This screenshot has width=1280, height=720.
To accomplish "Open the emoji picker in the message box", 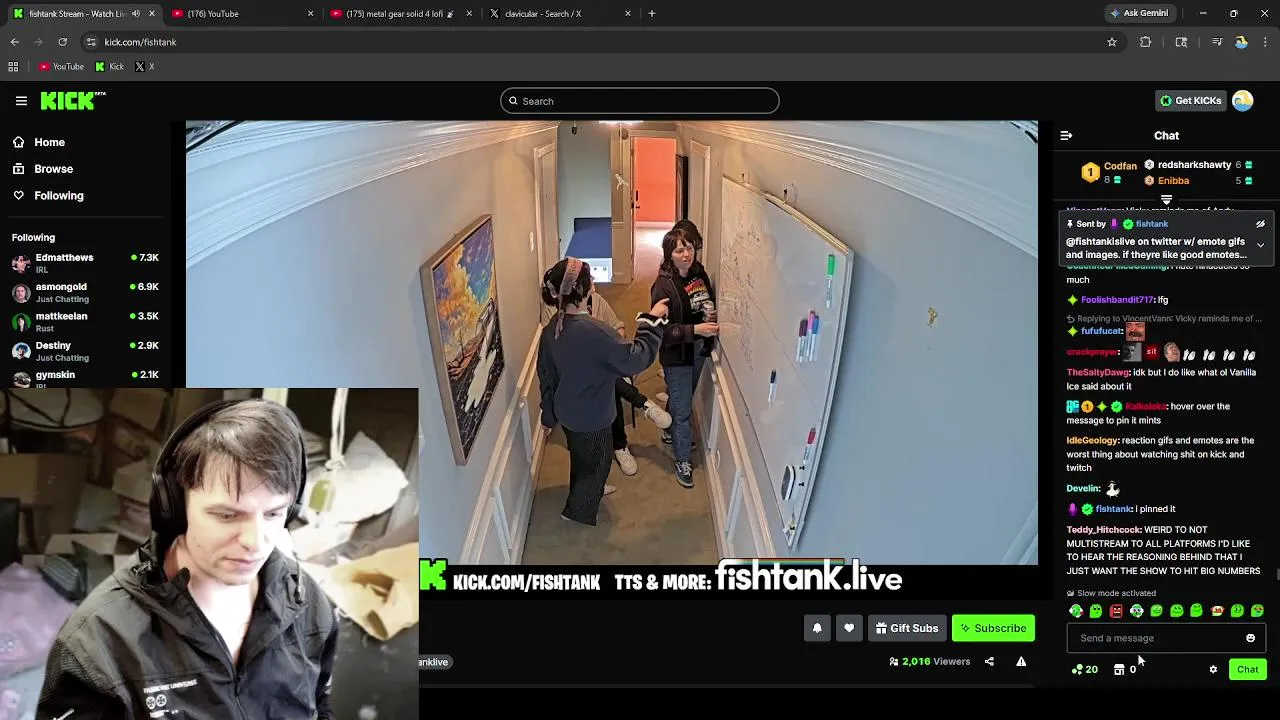I will pos(1250,638).
